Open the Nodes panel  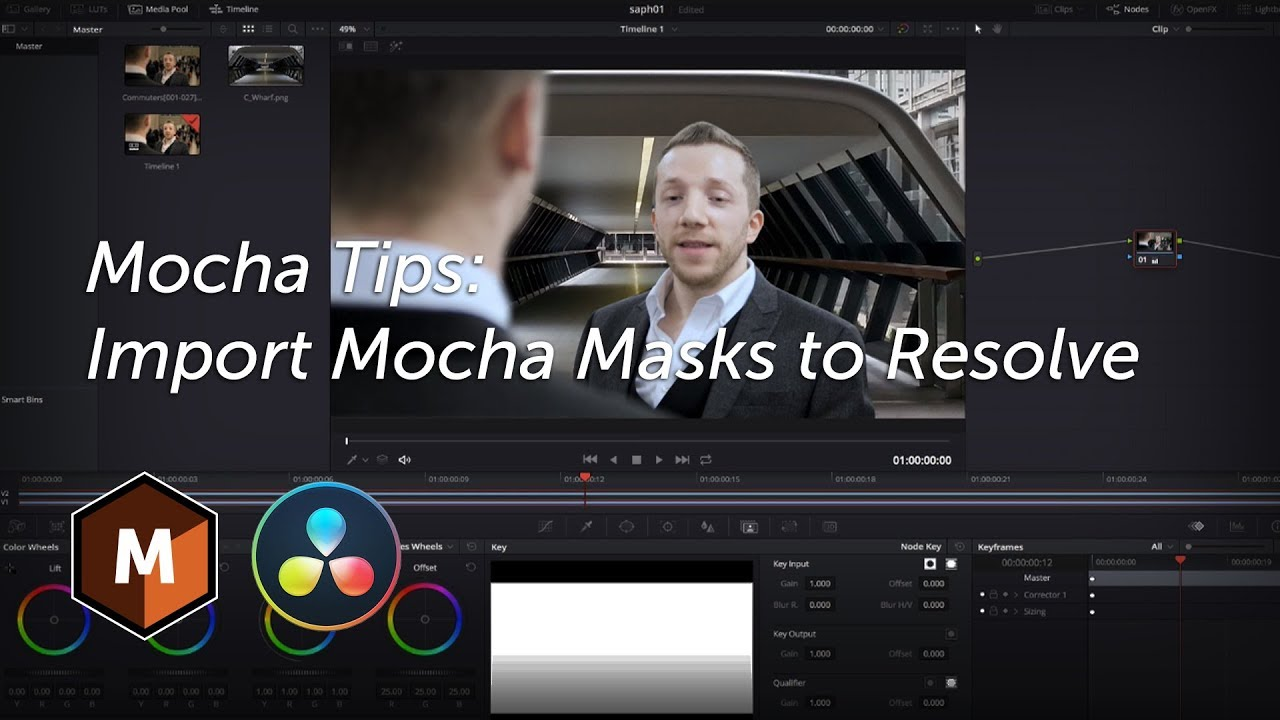point(1128,9)
